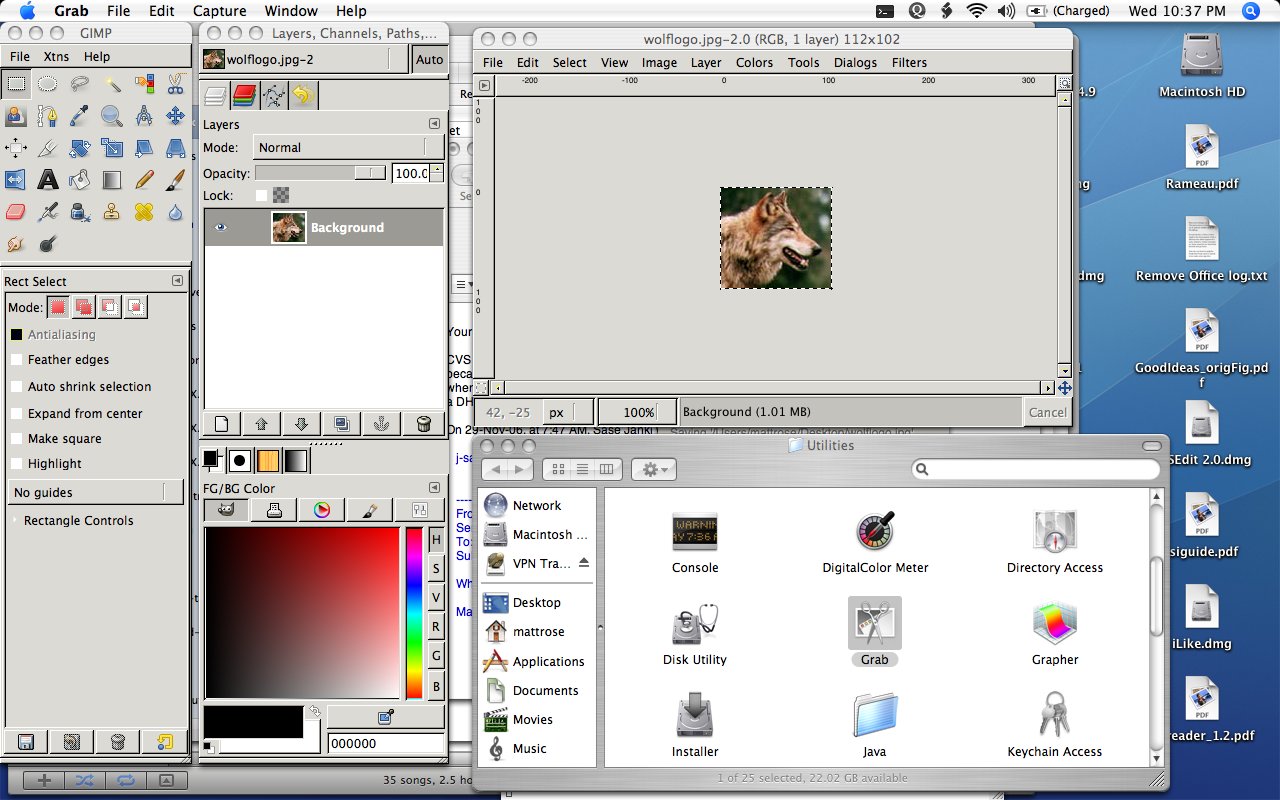Screen dimensions: 1280x800
Task: Create a new layer in Layers dialog
Action: 223,423
